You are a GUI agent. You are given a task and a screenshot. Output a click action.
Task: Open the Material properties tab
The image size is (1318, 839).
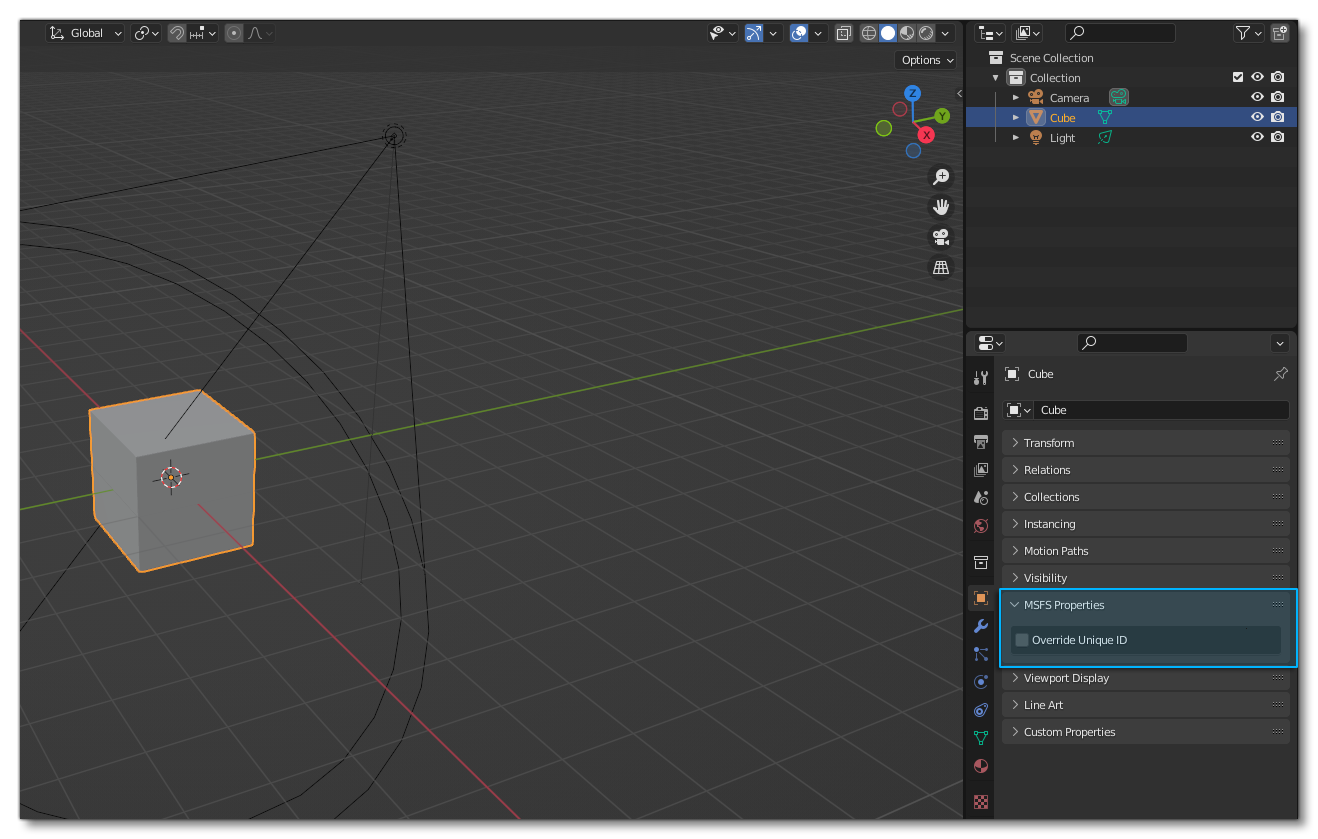pyautogui.click(x=981, y=766)
